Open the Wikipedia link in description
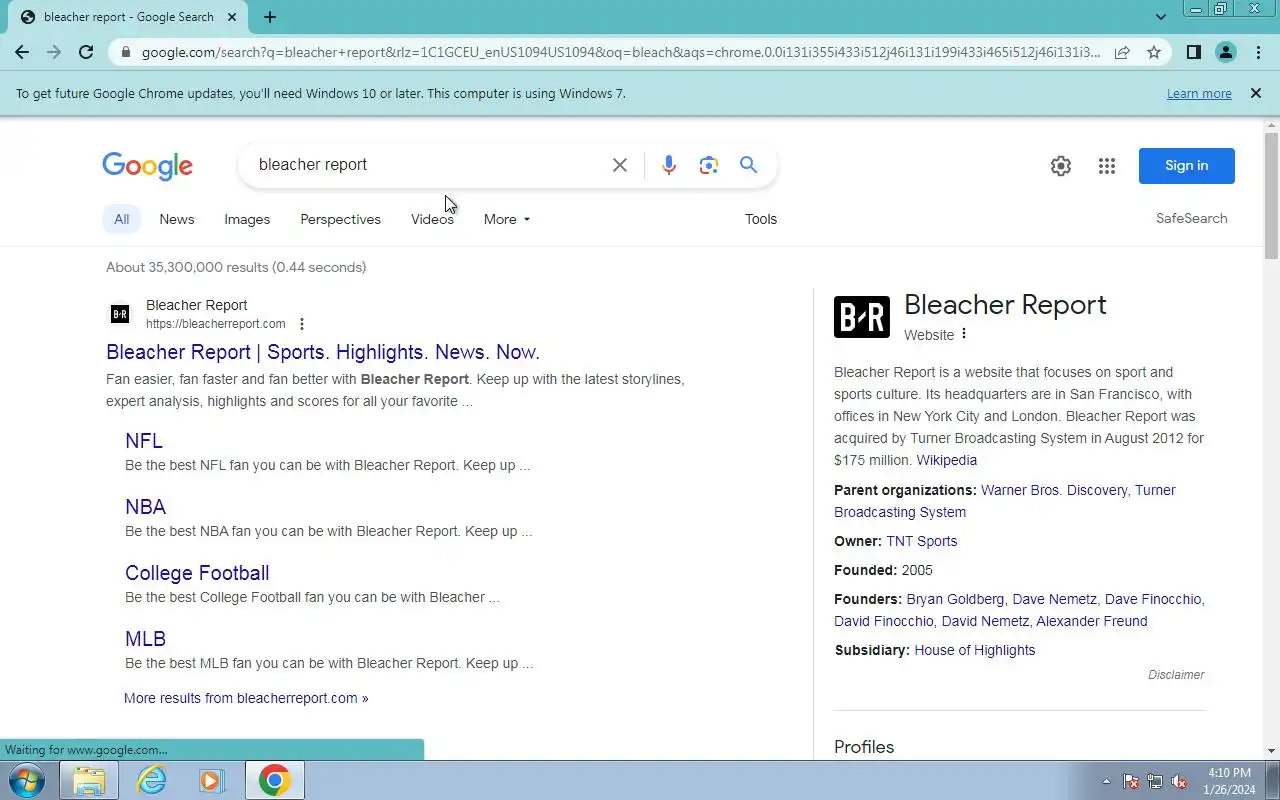The image size is (1280, 800). 947,460
